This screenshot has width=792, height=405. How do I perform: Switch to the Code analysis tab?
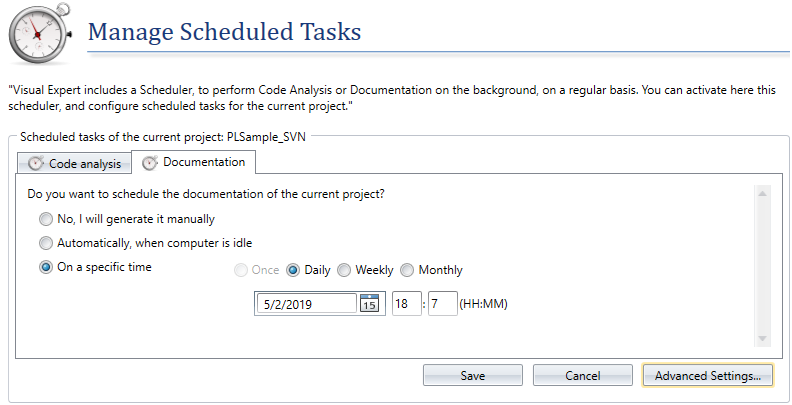pos(74,163)
